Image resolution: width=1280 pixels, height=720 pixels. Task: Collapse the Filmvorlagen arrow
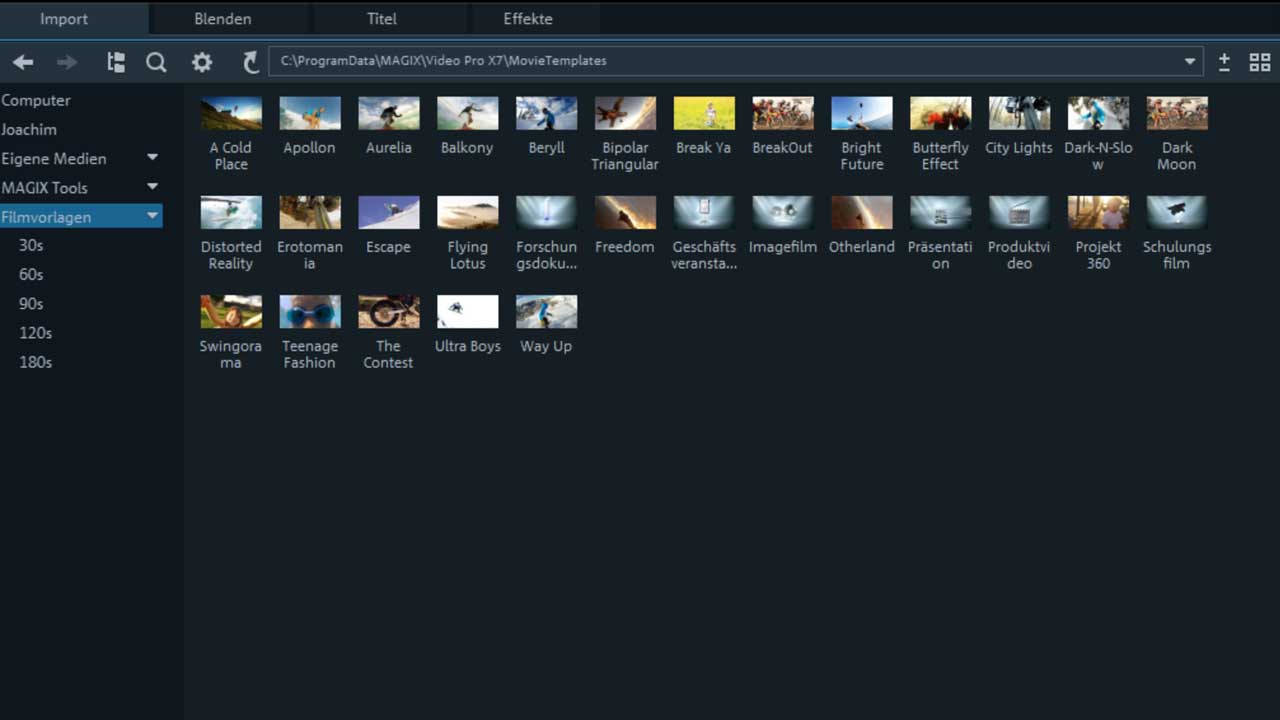pyautogui.click(x=152, y=216)
